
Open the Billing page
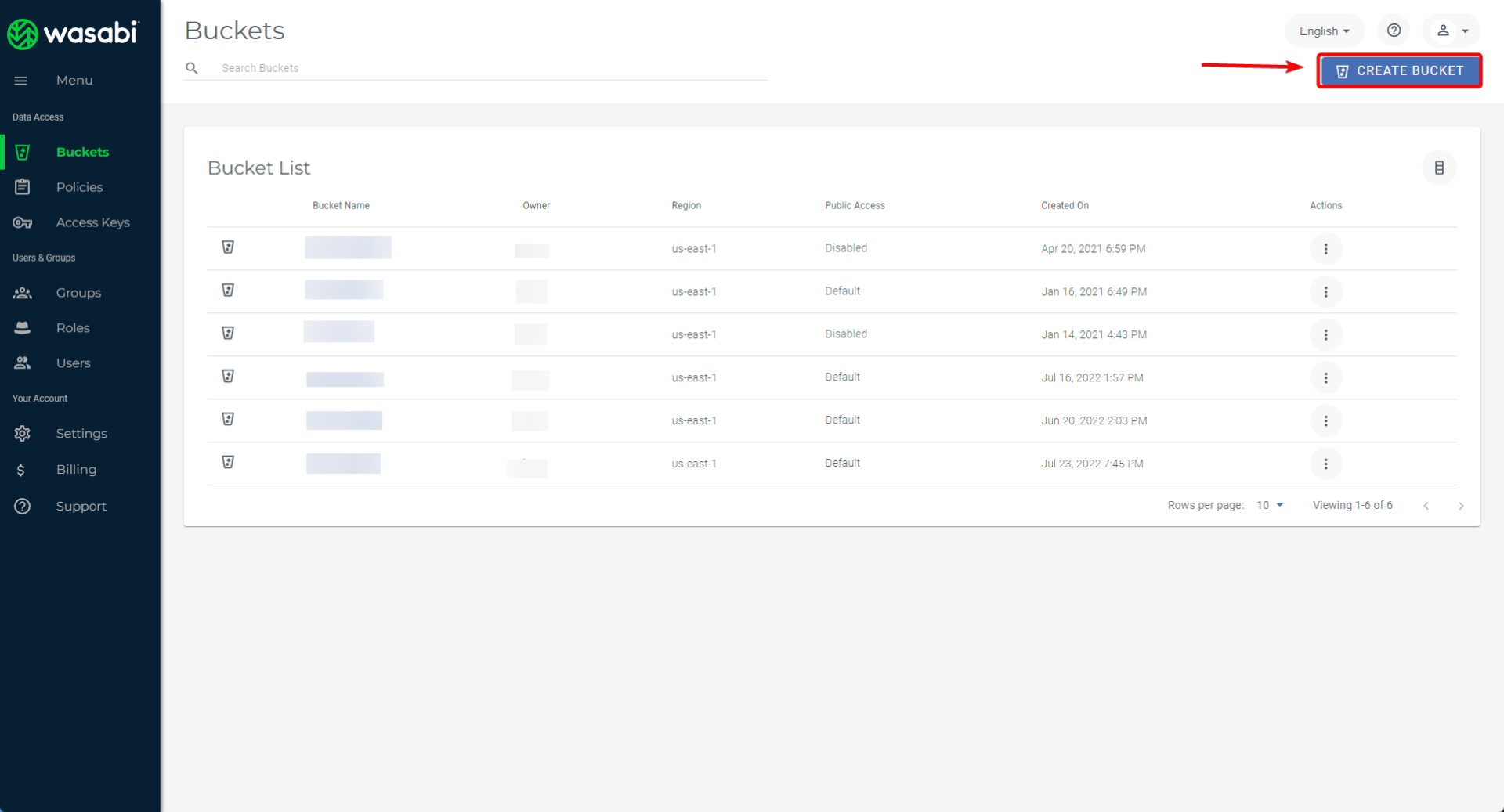click(x=76, y=470)
